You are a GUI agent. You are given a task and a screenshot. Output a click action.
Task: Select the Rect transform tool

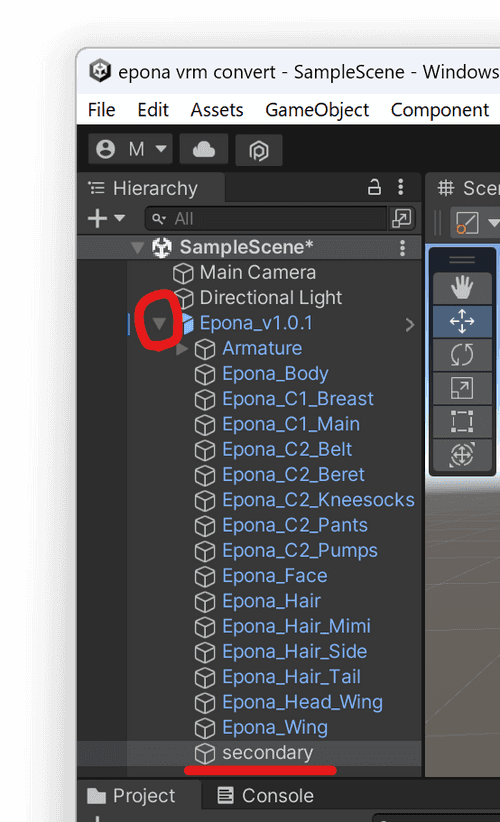pos(462,421)
